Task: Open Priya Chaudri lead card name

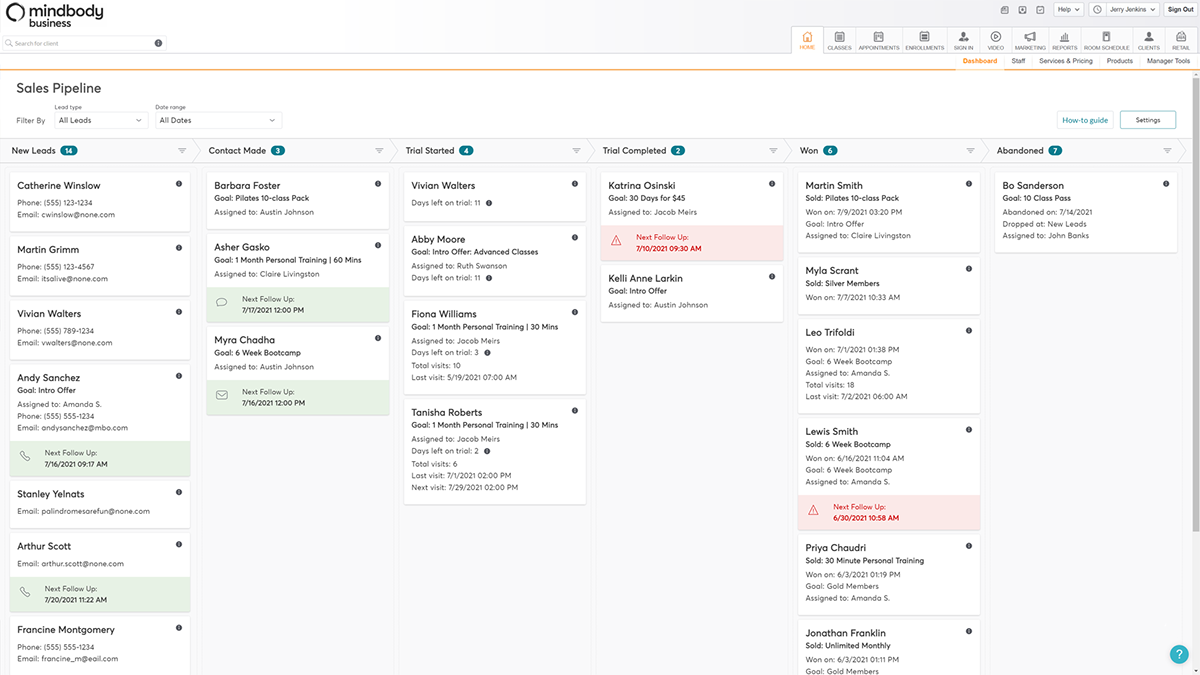Action: click(x=835, y=548)
